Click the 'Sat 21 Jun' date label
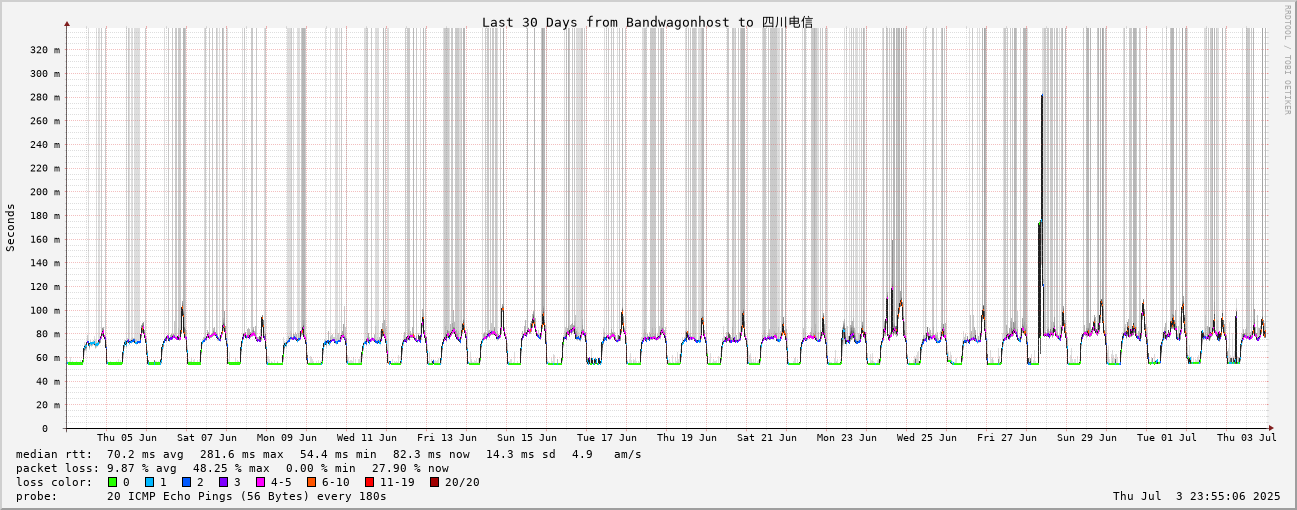The width and height of the screenshot is (1297, 510). pos(767,438)
